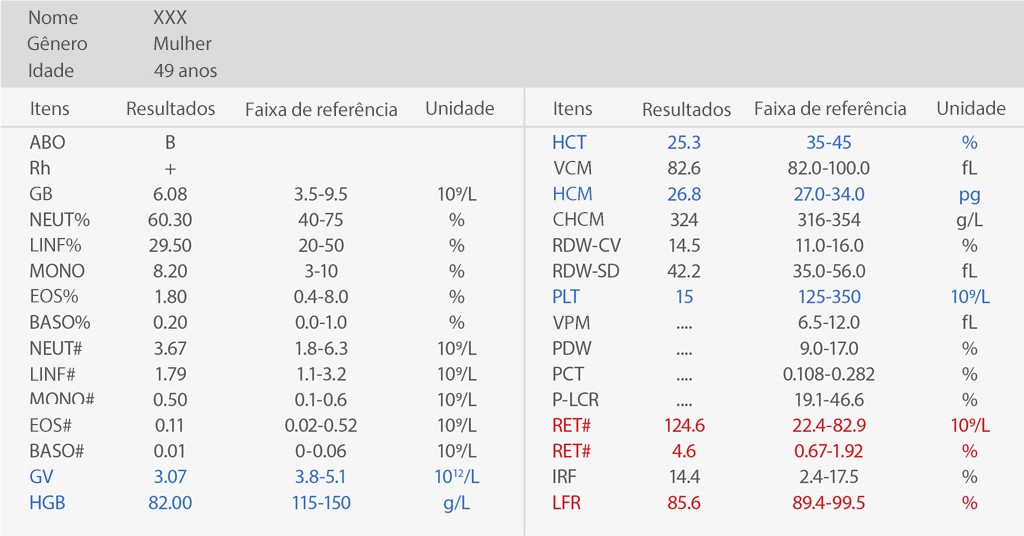The image size is (1024, 536).
Task: Select the HCM row label
Action: (572, 195)
